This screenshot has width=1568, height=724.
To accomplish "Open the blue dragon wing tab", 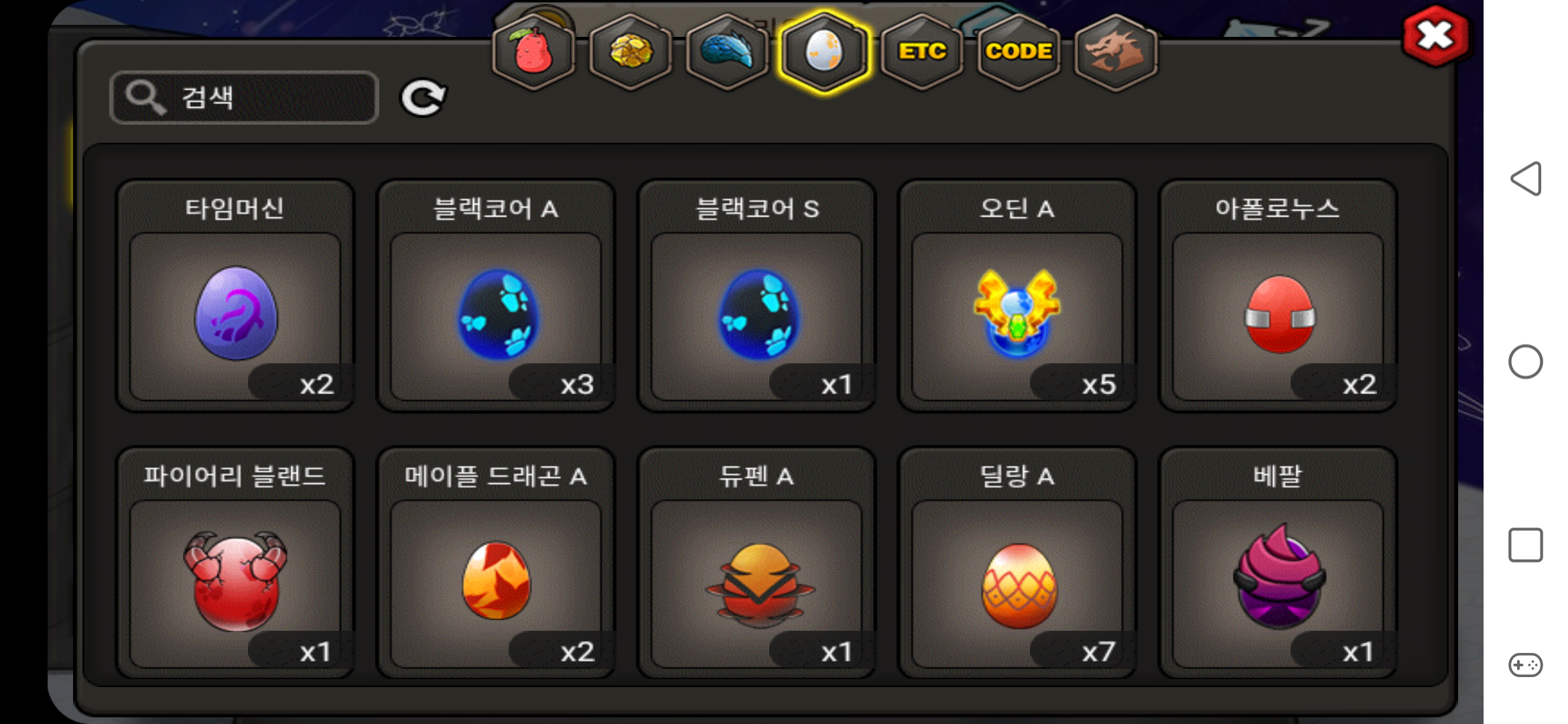I will (728, 52).
